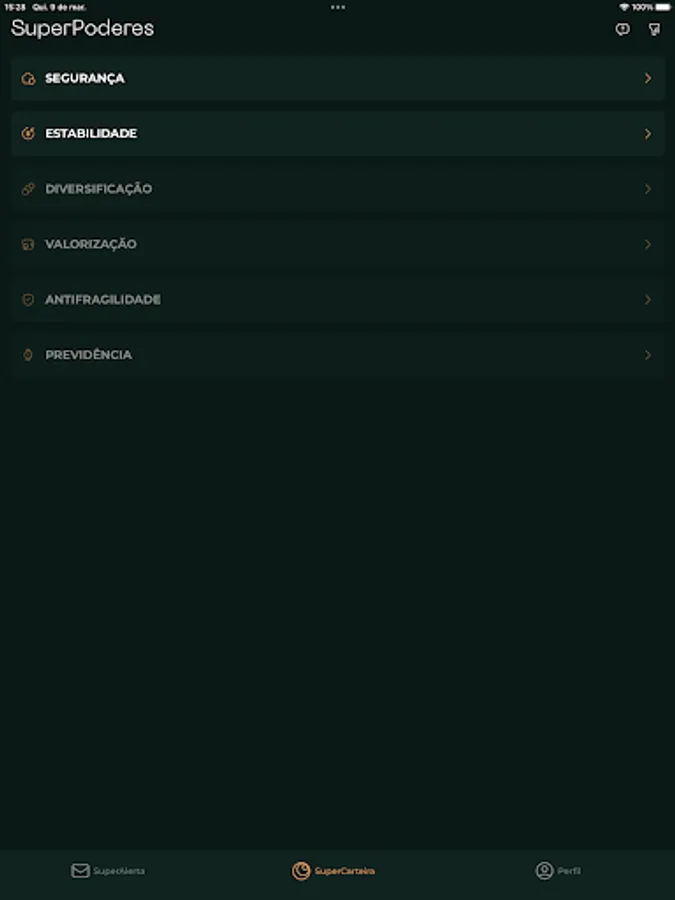Viewport: 675px width, 900px height.
Task: Expand the Estabilidade row chevron
Action: click(x=648, y=134)
